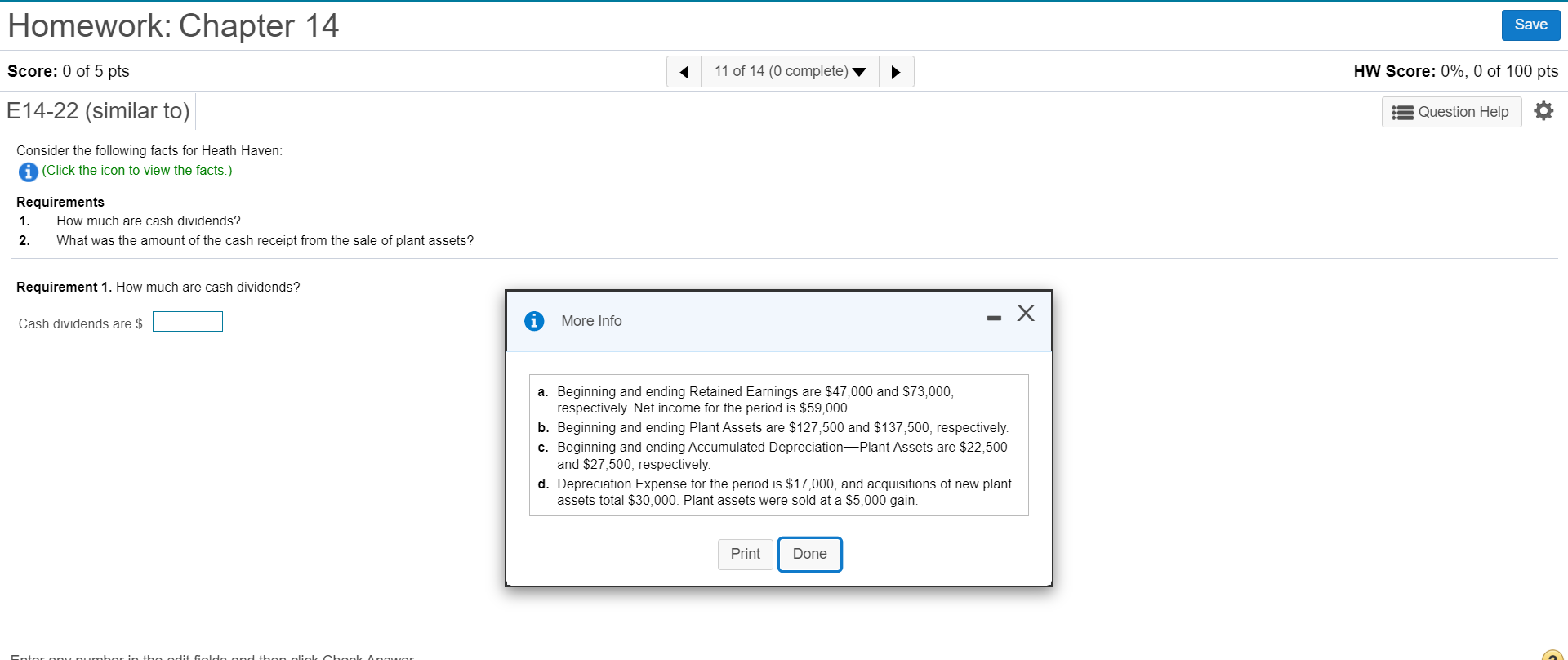Click the 'Score: 0 of 5 pts' text
1568x660 pixels.
(69, 72)
